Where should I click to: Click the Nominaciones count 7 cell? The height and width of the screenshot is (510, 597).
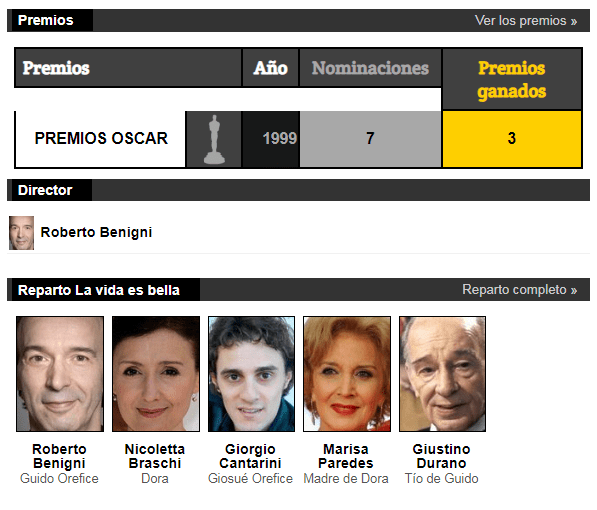pos(370,139)
